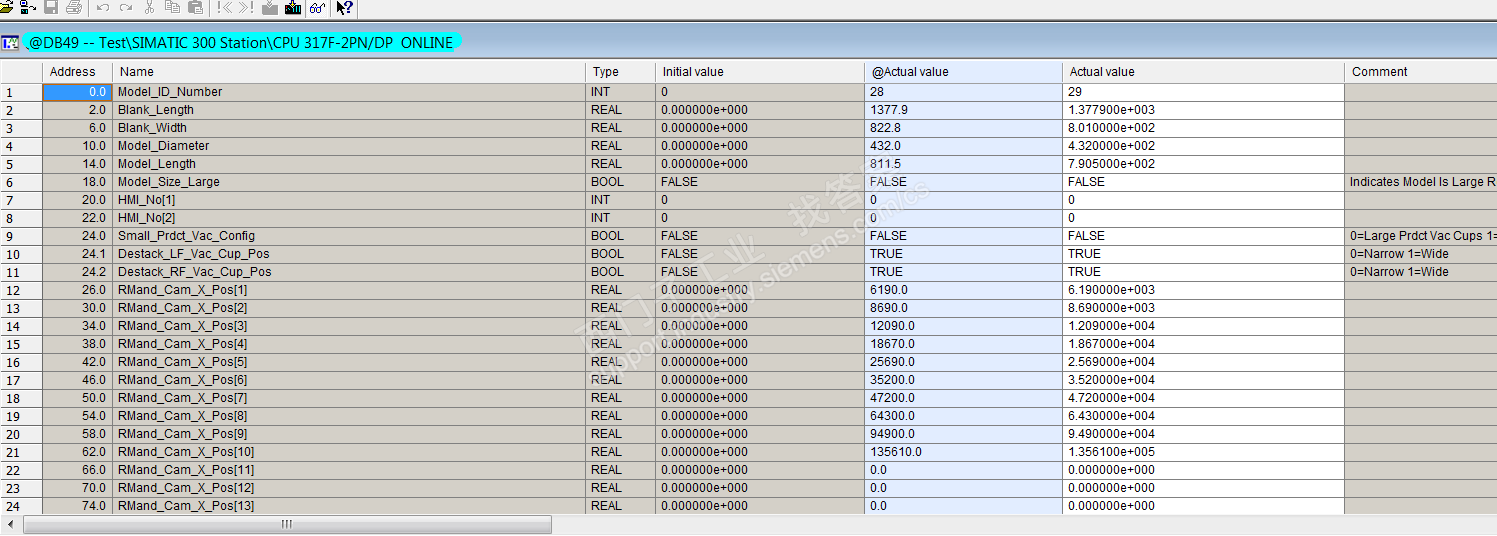Click the Type column header
This screenshot has height=536, width=1497.
pyautogui.click(x=620, y=72)
